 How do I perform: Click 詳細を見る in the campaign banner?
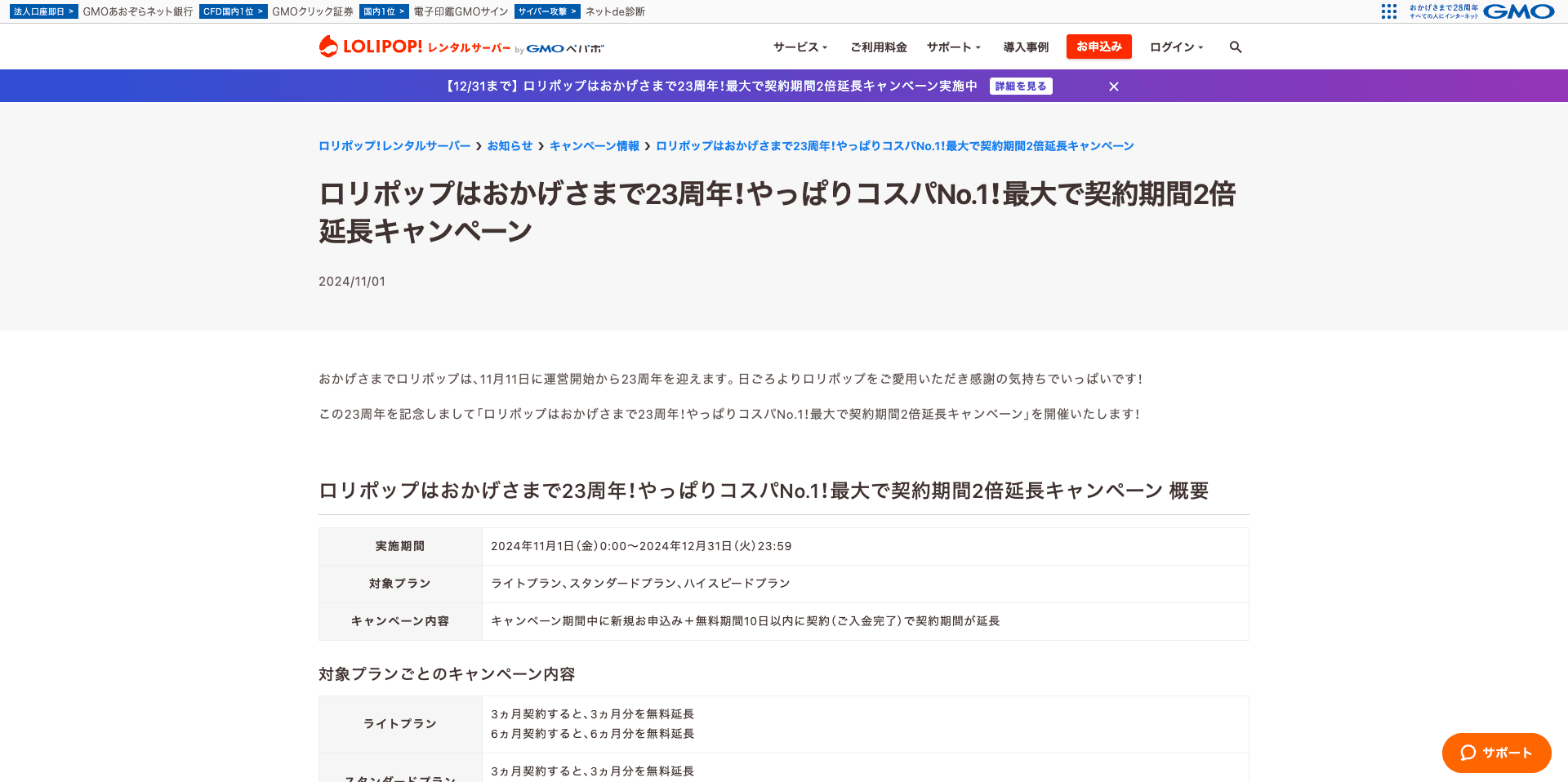tap(1020, 86)
